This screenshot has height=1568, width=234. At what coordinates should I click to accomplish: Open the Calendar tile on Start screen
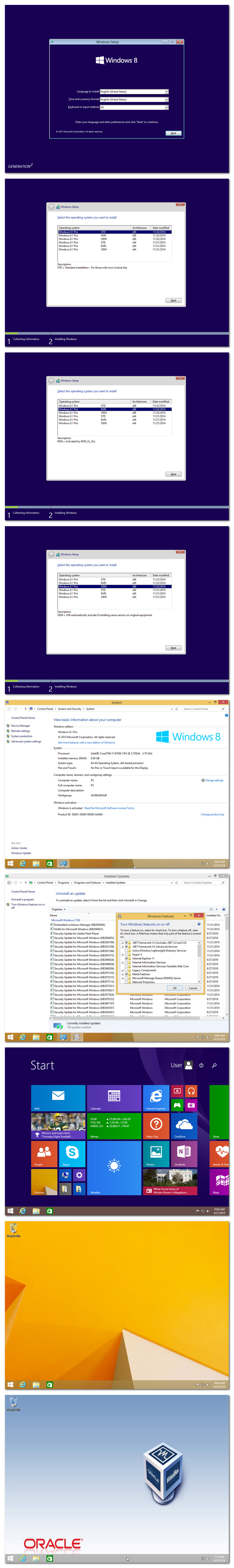pos(114,1098)
